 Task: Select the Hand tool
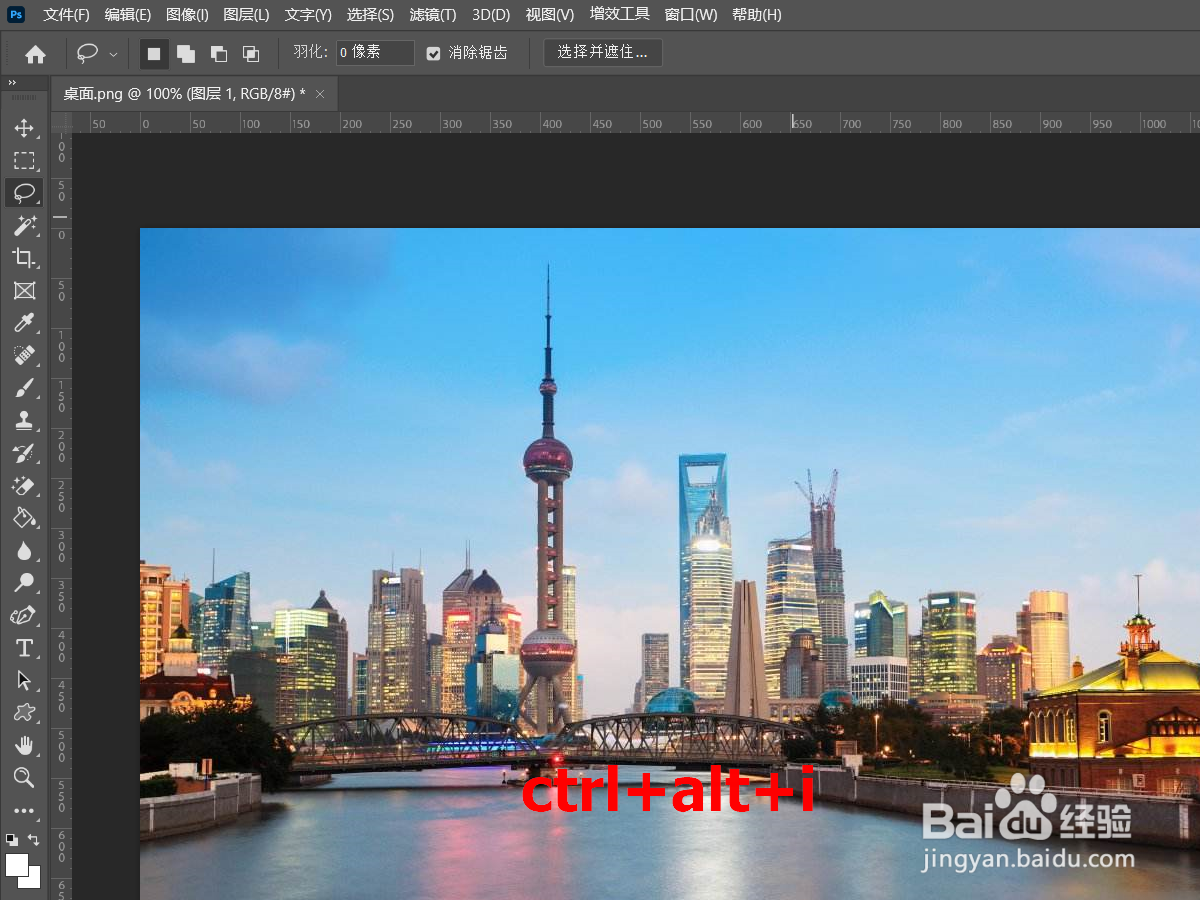[24, 745]
